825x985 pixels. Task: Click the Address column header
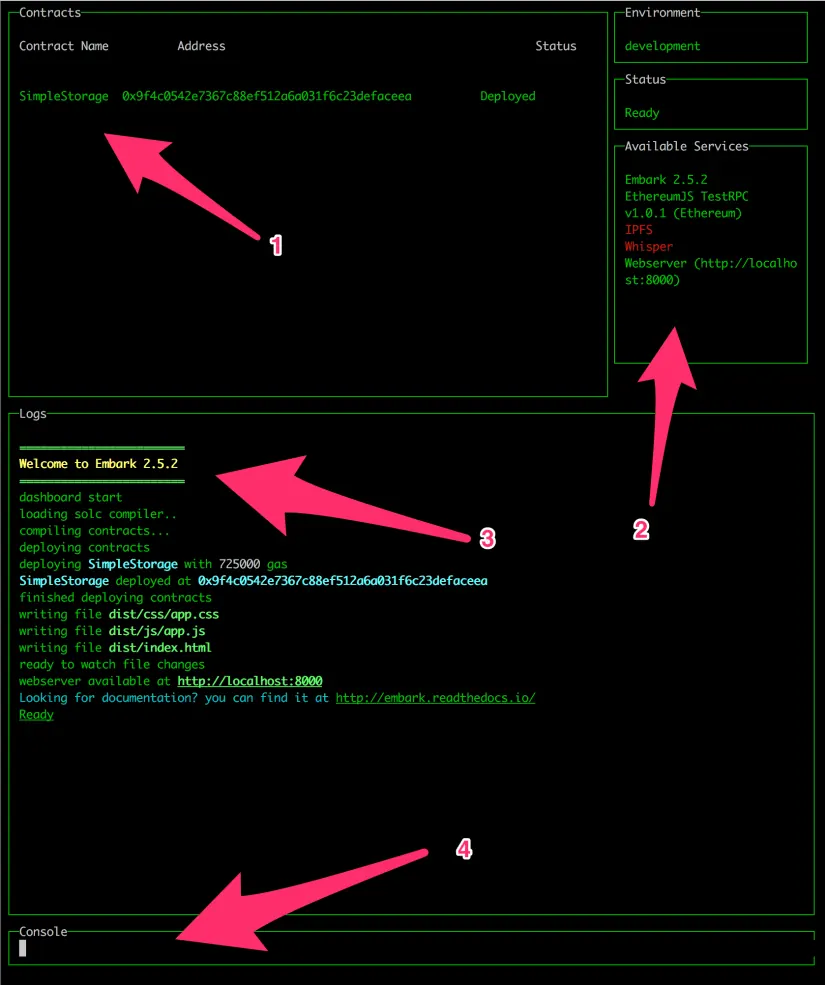tap(201, 46)
